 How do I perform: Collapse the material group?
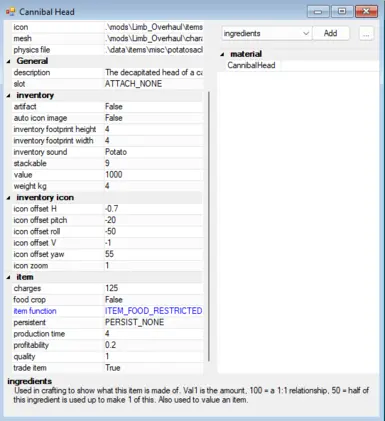pyautogui.click(x=223, y=54)
